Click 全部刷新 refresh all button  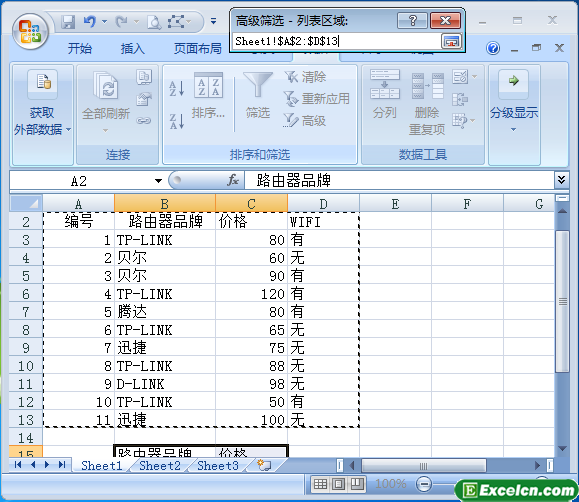pyautogui.click(x=106, y=102)
